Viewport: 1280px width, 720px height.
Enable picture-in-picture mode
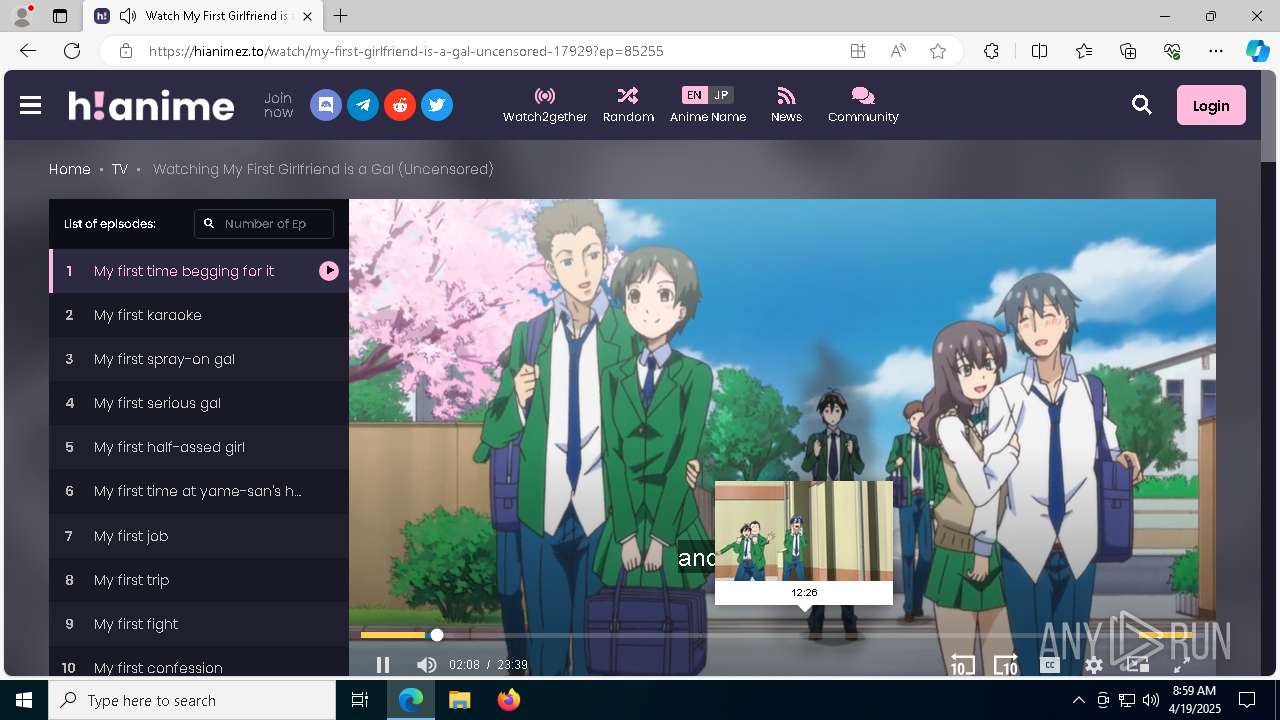coord(1138,665)
